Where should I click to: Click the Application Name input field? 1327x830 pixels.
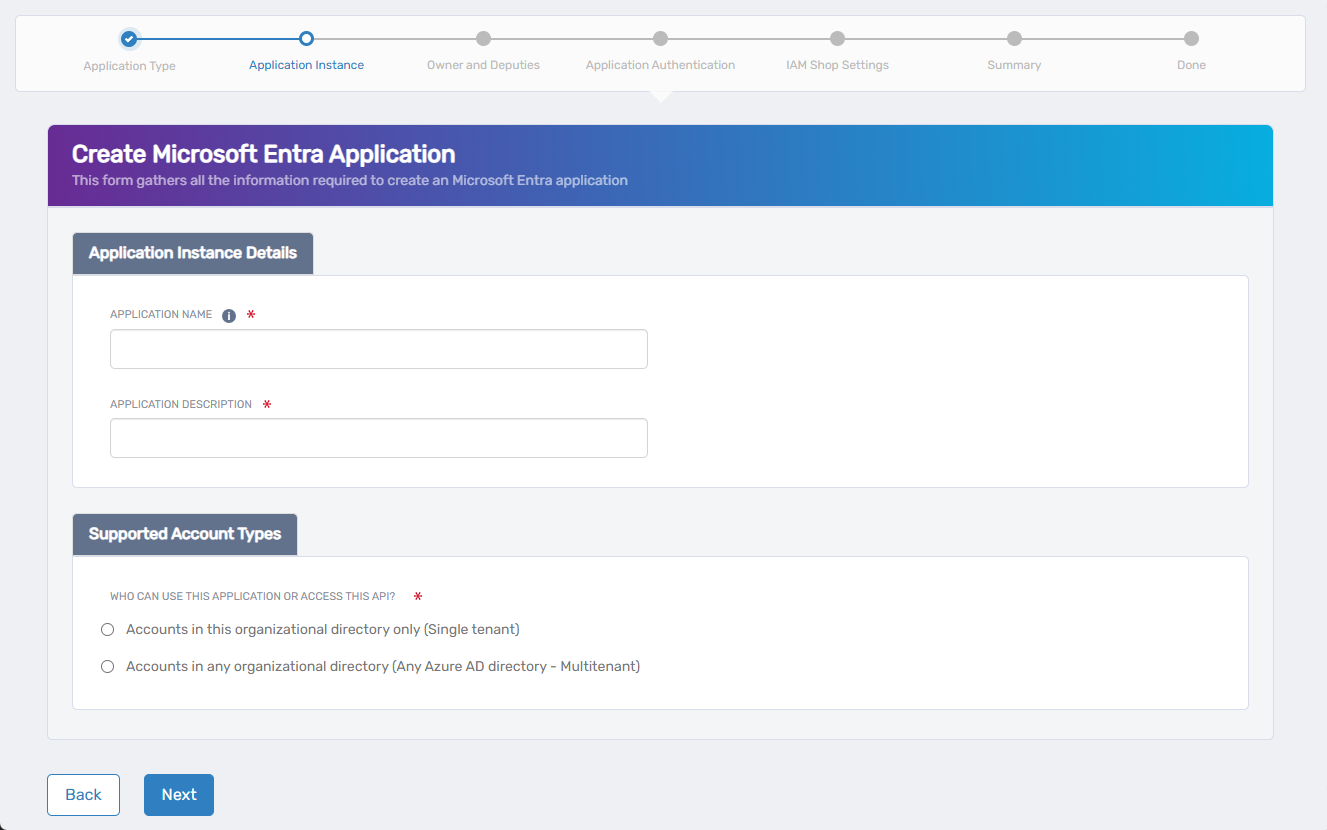[378, 348]
